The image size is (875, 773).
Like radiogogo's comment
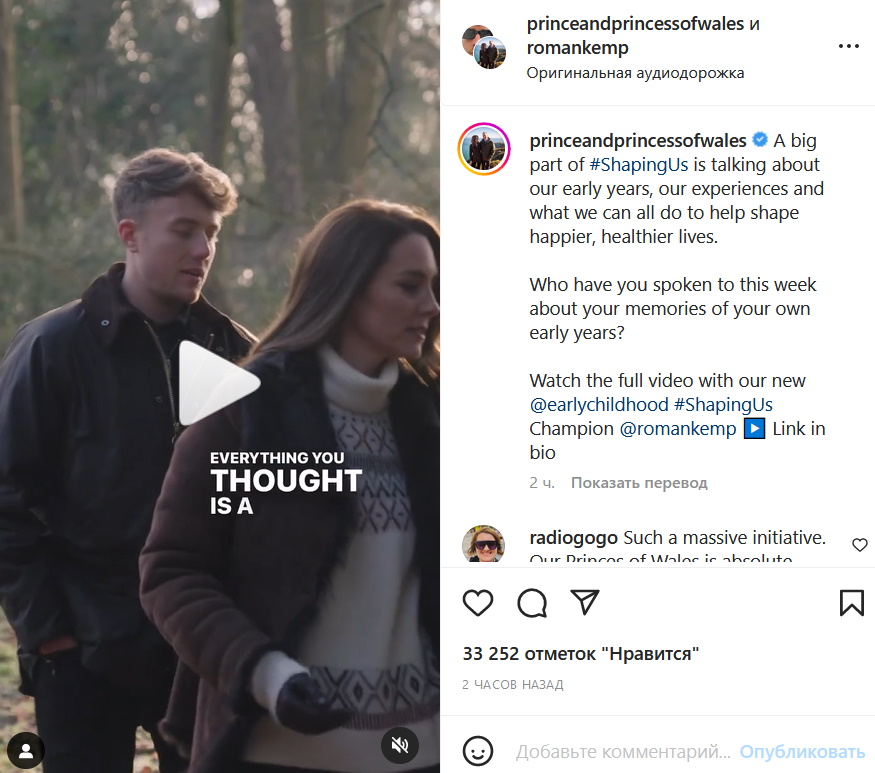pos(859,545)
